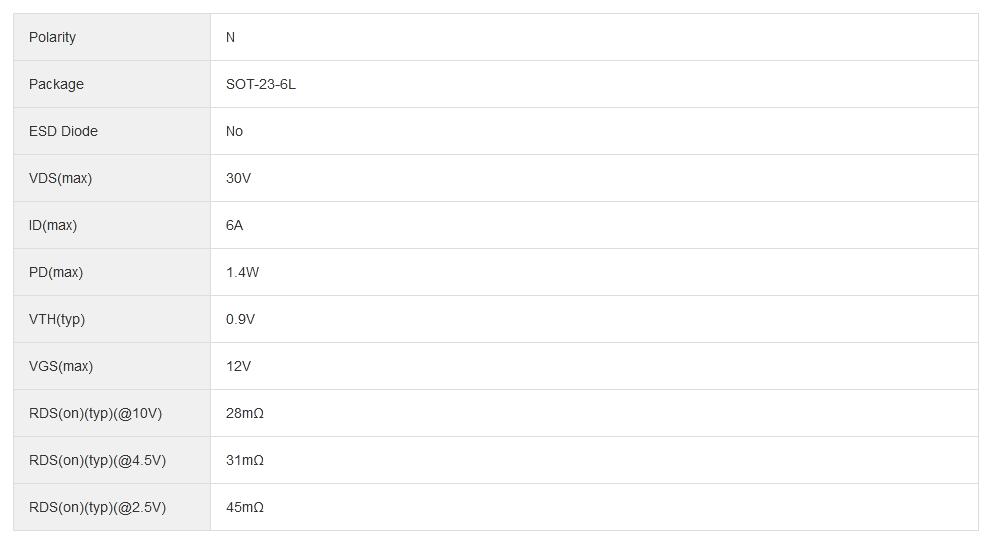992x539 pixels.
Task: Select the SOT-23-6L package value
Action: (260, 84)
